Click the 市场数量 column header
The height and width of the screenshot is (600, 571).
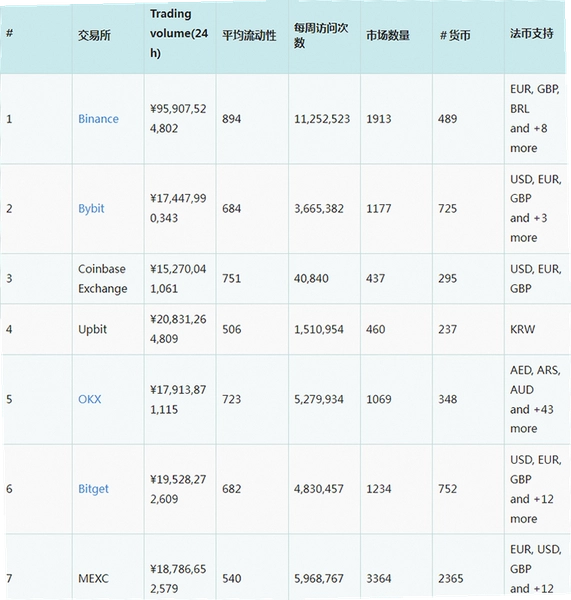pos(388,36)
